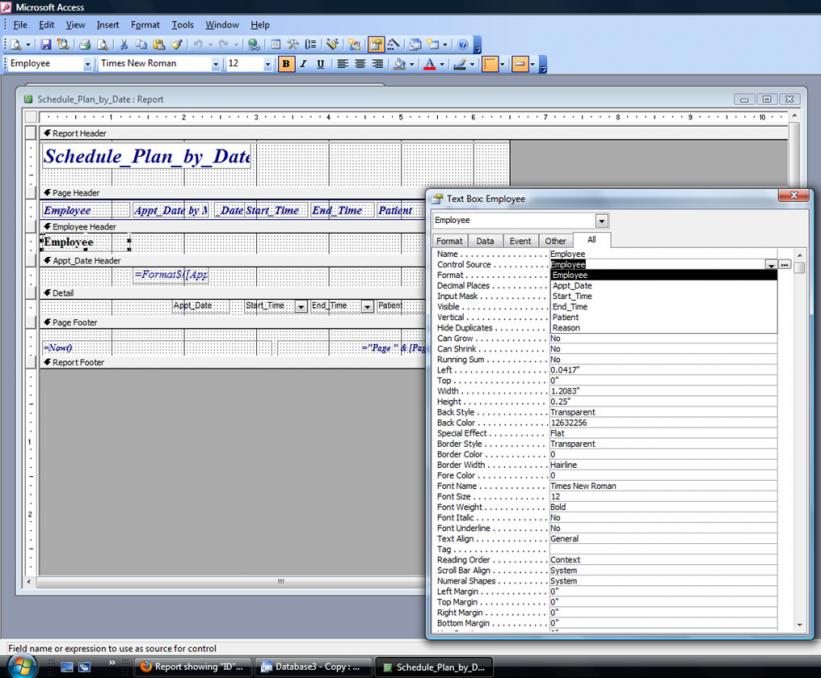Viewport: 821px width, 678px height.
Task: Switch to the Event tab in the property sheet
Action: [x=520, y=241]
